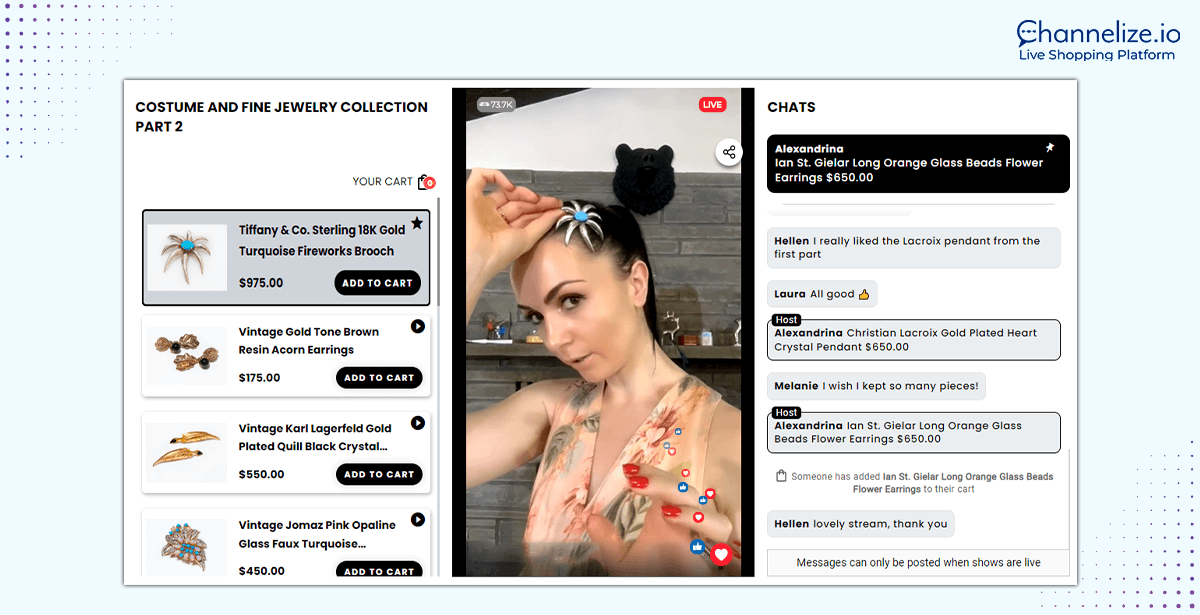This screenshot has width=1200, height=615.
Task: Click the 'Someone has added' cart notification
Action: [x=915, y=483]
